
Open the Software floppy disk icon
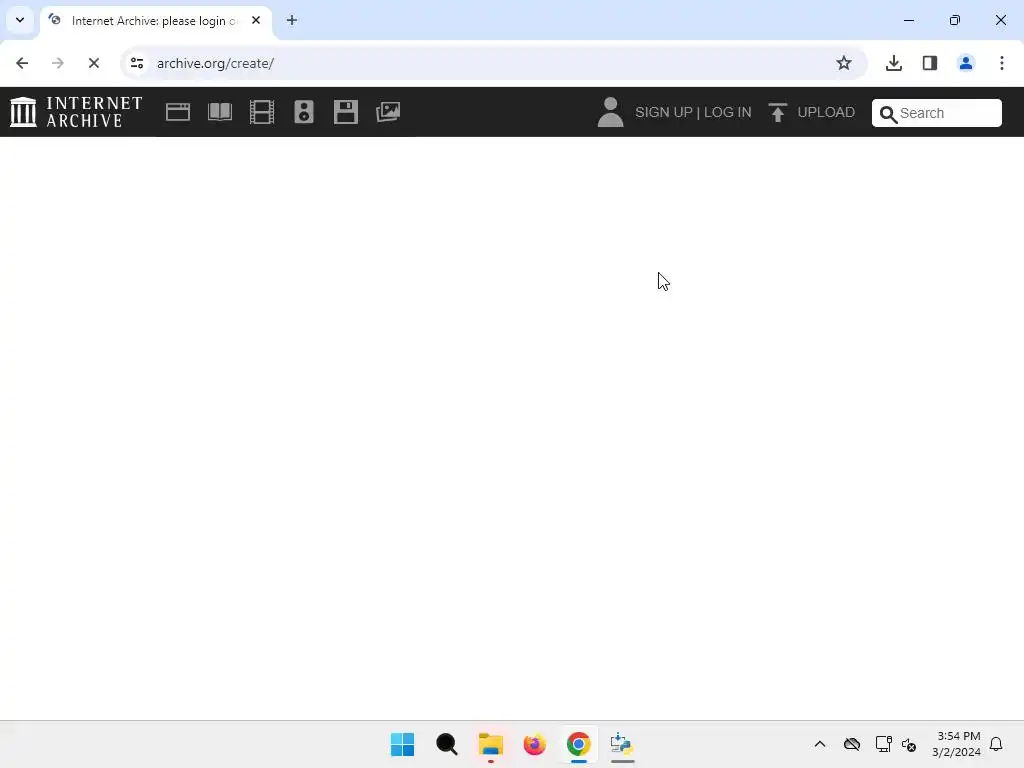tap(345, 112)
